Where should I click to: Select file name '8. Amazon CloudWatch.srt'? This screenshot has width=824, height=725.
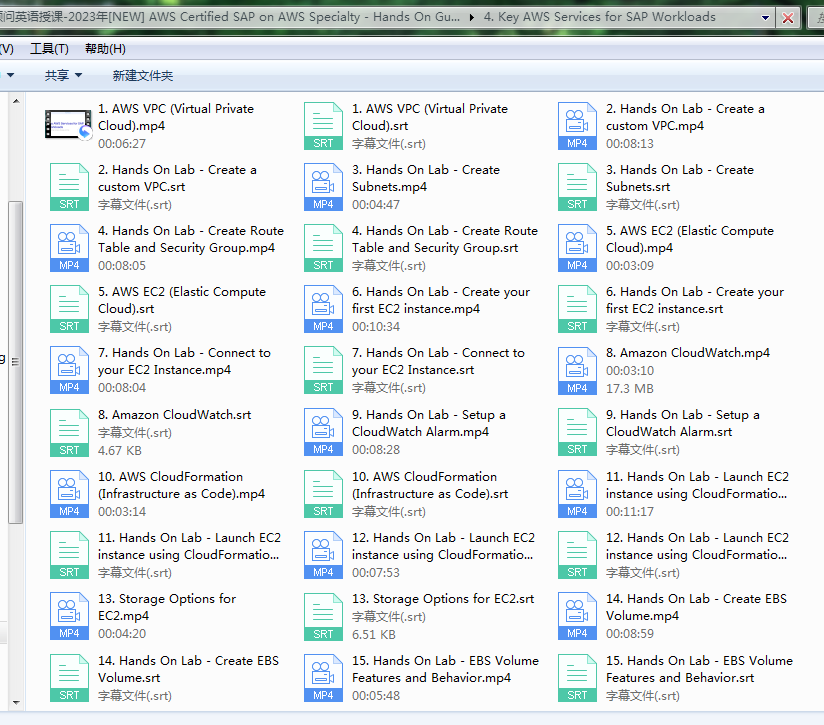click(174, 415)
